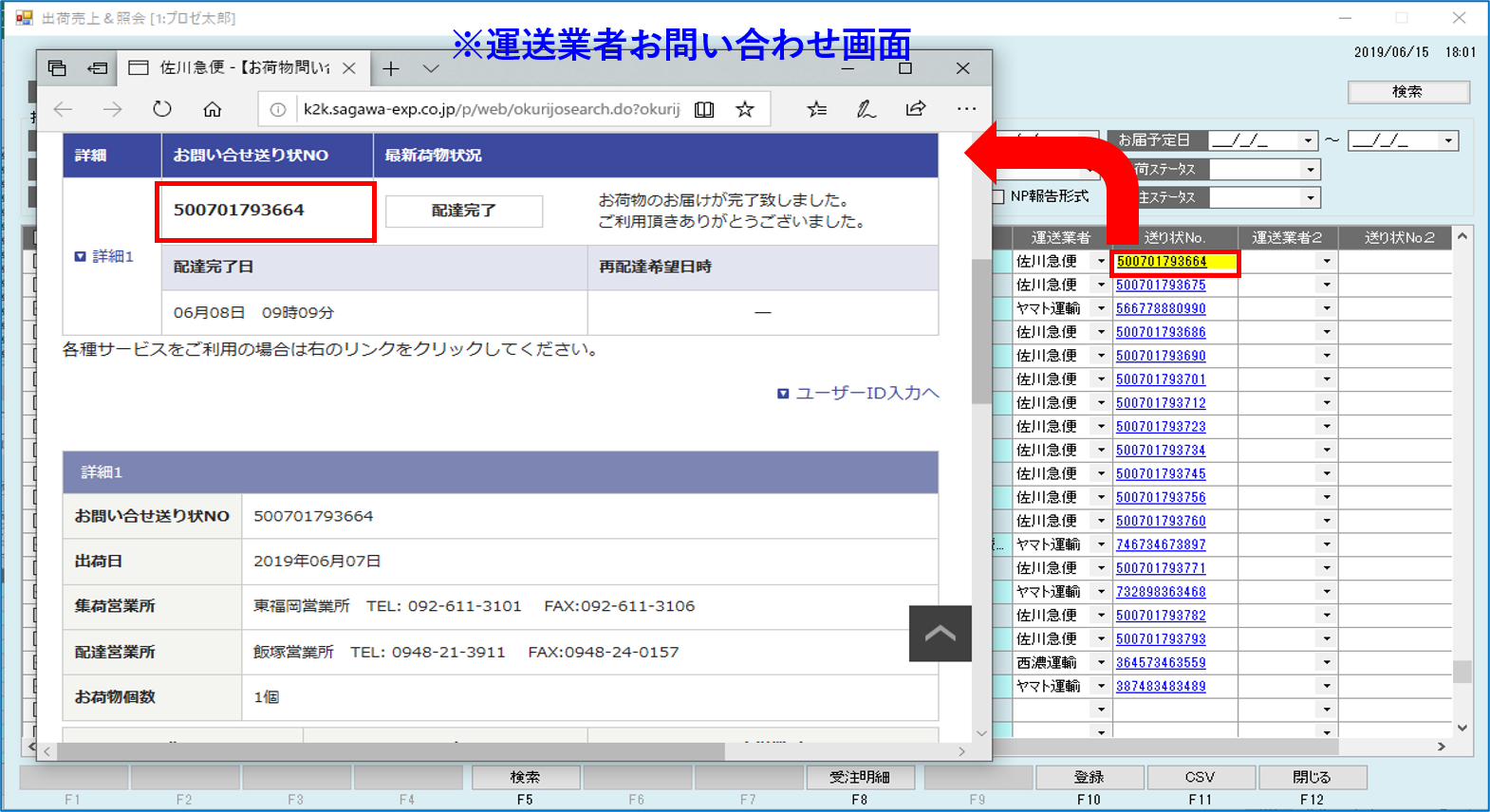Open tracking number 364573463559 link
This screenshot has width=1490, height=812.
[x=1161, y=663]
